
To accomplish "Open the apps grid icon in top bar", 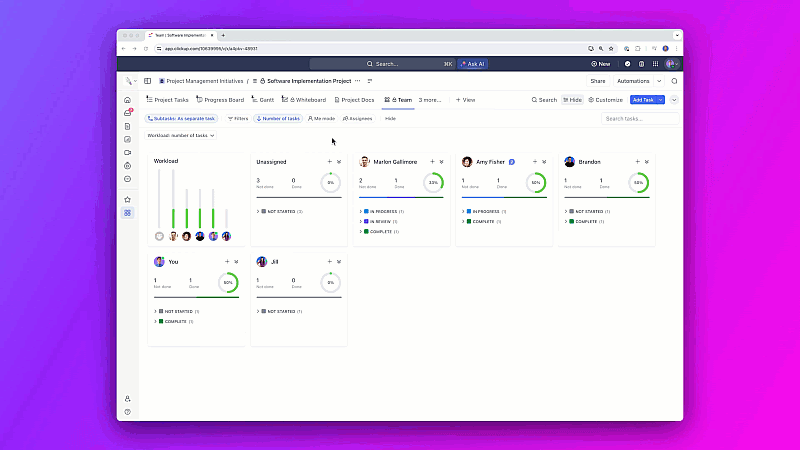I will pyautogui.click(x=655, y=64).
